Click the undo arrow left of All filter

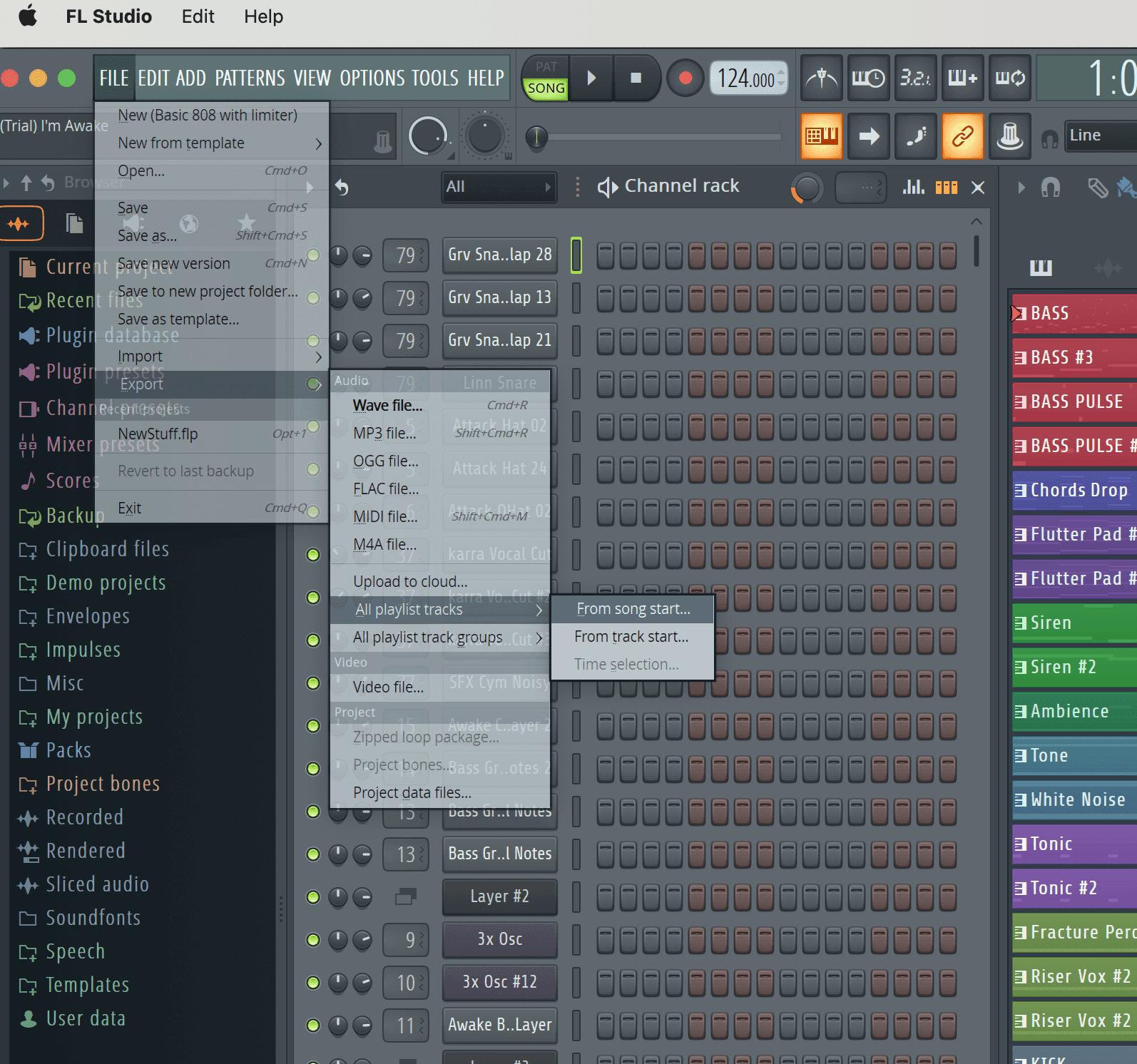tap(342, 188)
